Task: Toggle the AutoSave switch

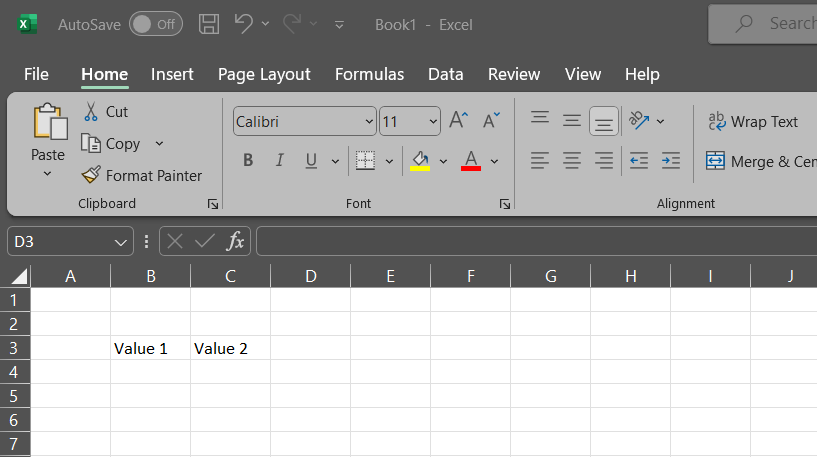Action: coord(156,24)
